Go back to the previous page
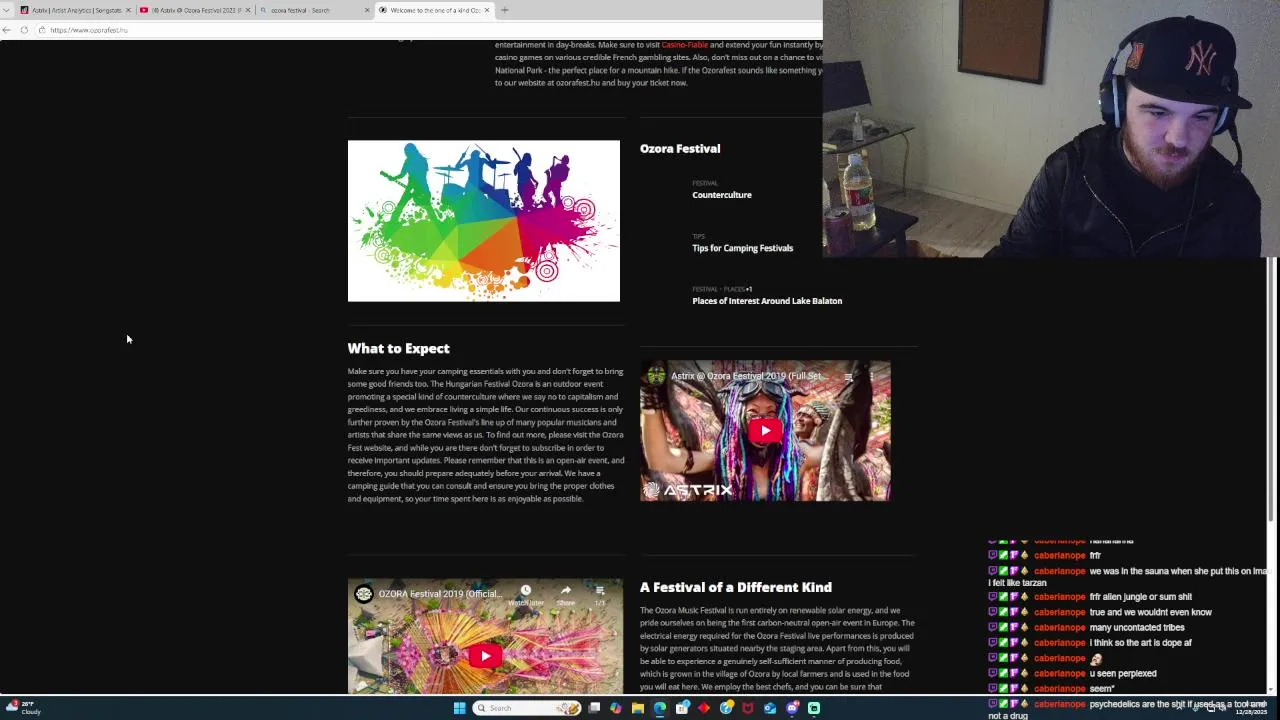This screenshot has height=720, width=1280. tap(6, 30)
